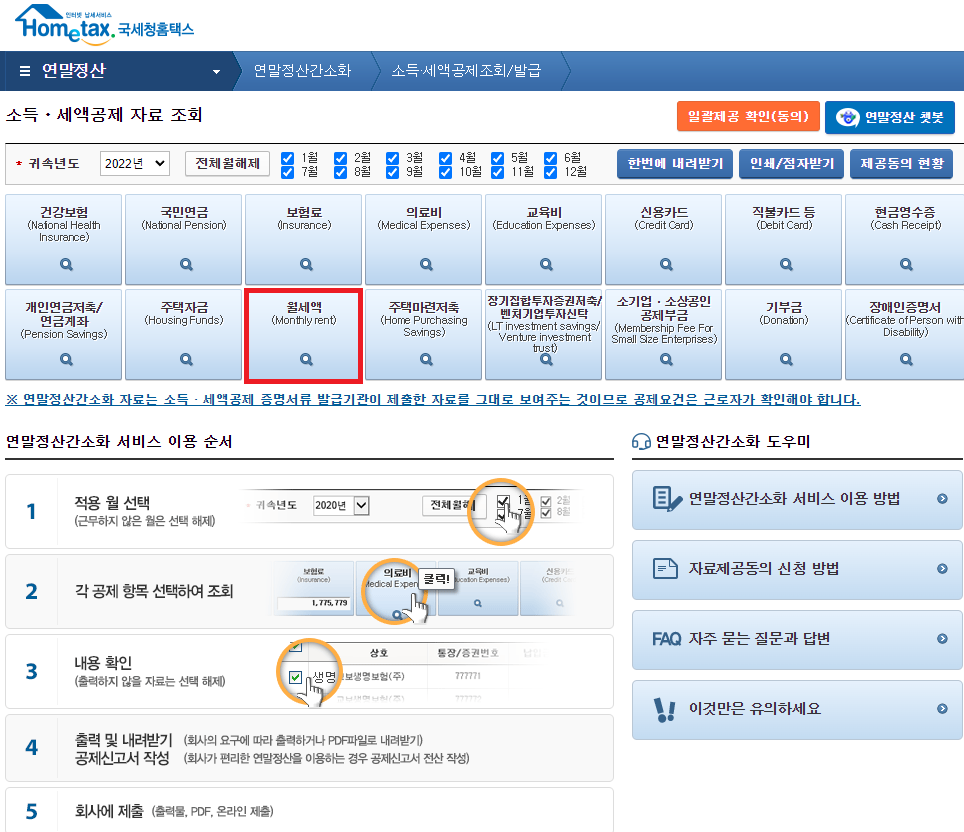Open 자료제공동의 신청 방법 guide
Screen dimensions: 964x832
(x=796, y=569)
